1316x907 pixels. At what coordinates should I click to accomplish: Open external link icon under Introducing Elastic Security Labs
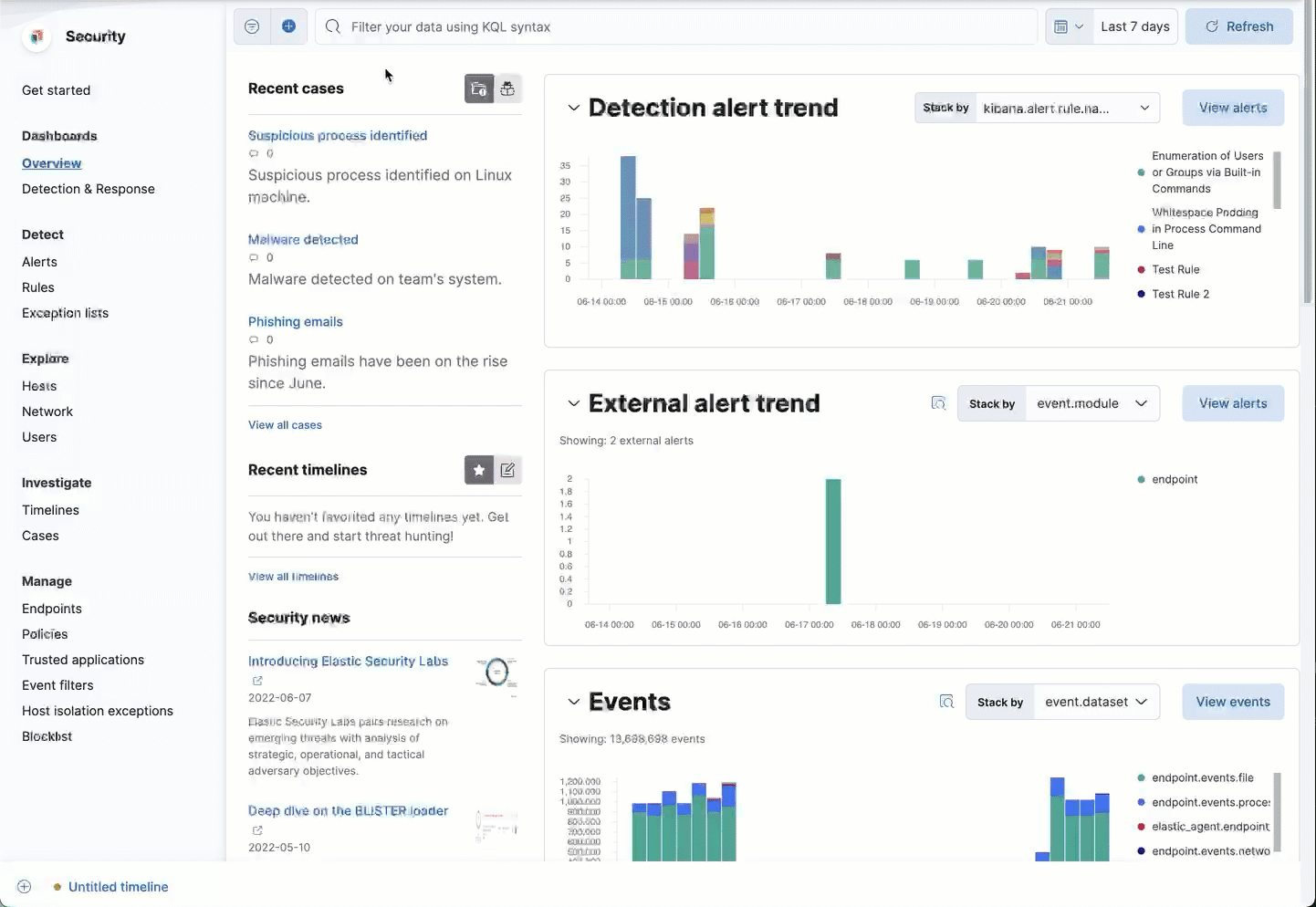point(257,681)
